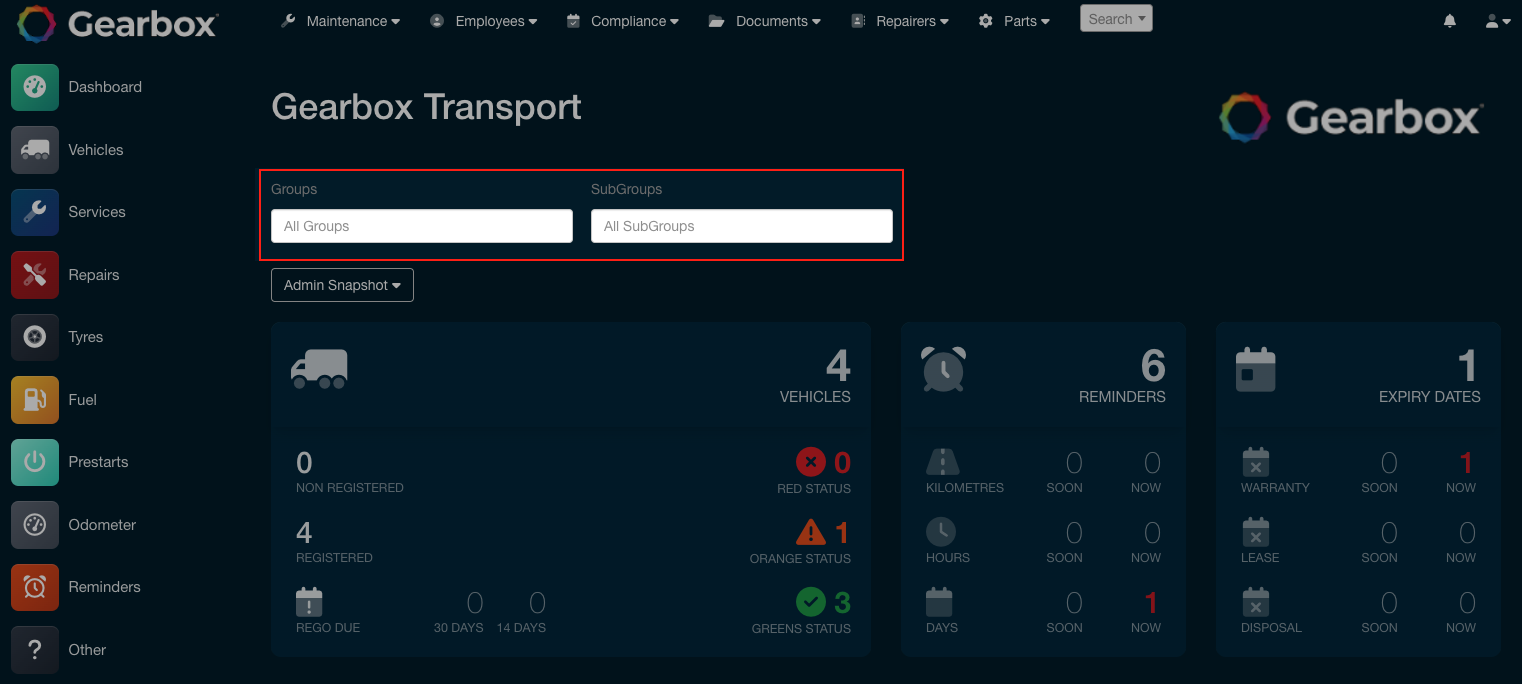Click the kilometres road icon

pyautogui.click(x=942, y=461)
